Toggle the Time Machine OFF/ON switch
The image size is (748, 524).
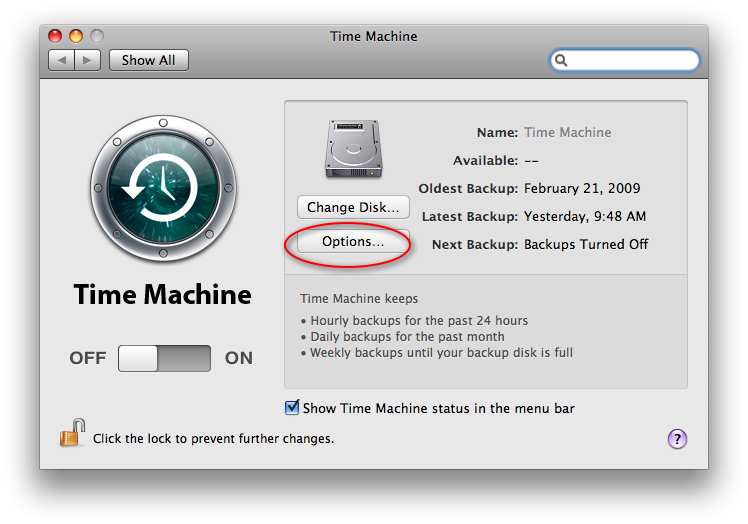click(164, 358)
